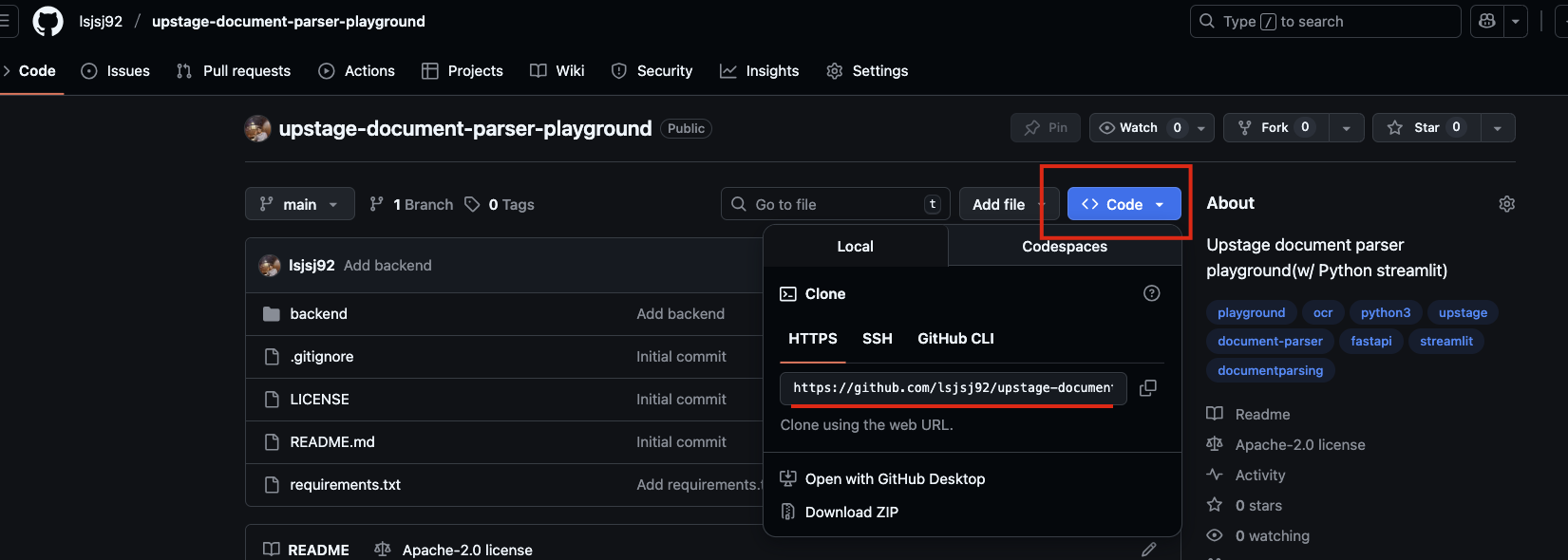Expand the Watch options dropdown arrow

1201,128
